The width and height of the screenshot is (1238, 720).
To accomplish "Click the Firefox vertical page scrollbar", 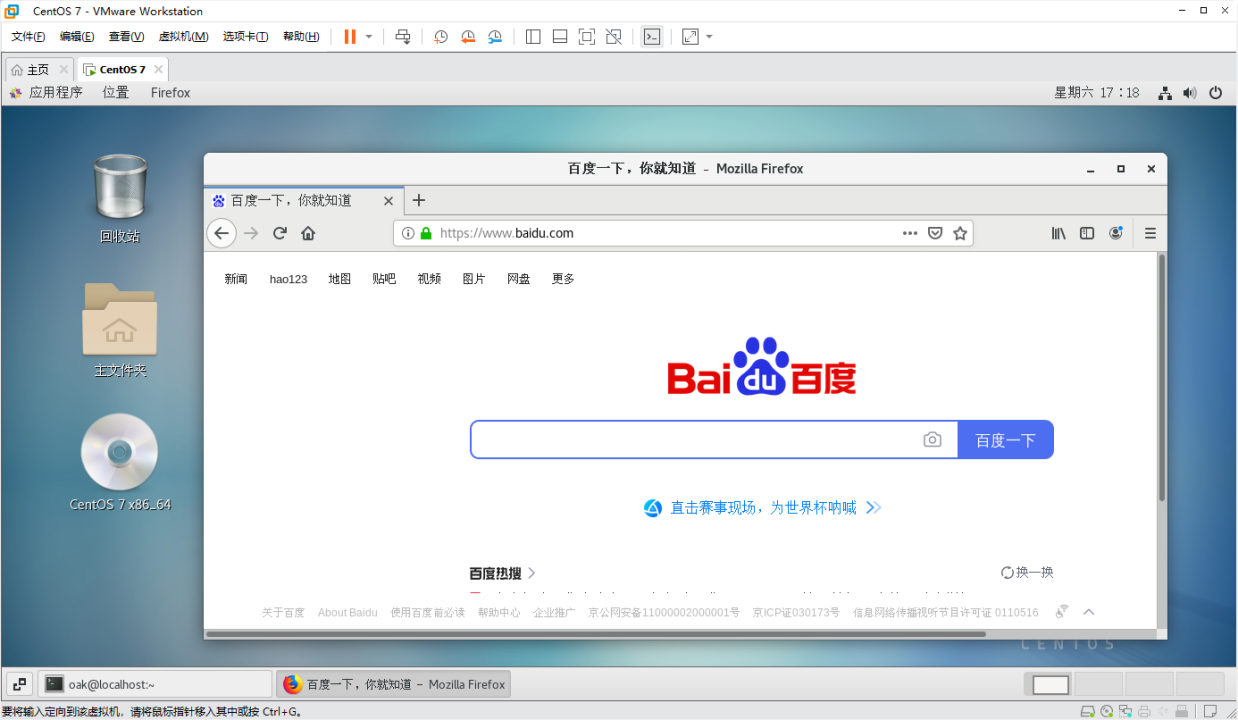I will click(x=1162, y=378).
